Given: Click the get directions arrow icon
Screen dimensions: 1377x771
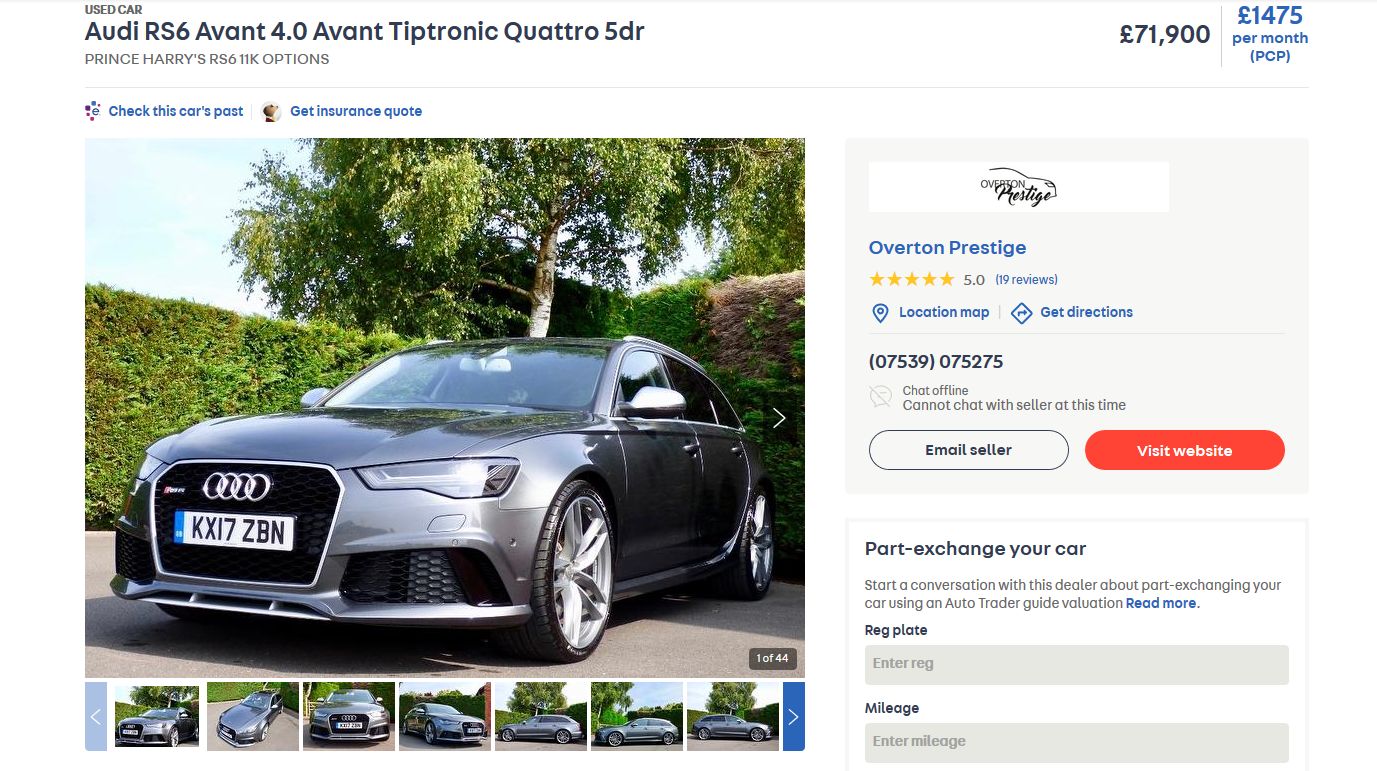Looking at the screenshot, I should [x=1021, y=313].
